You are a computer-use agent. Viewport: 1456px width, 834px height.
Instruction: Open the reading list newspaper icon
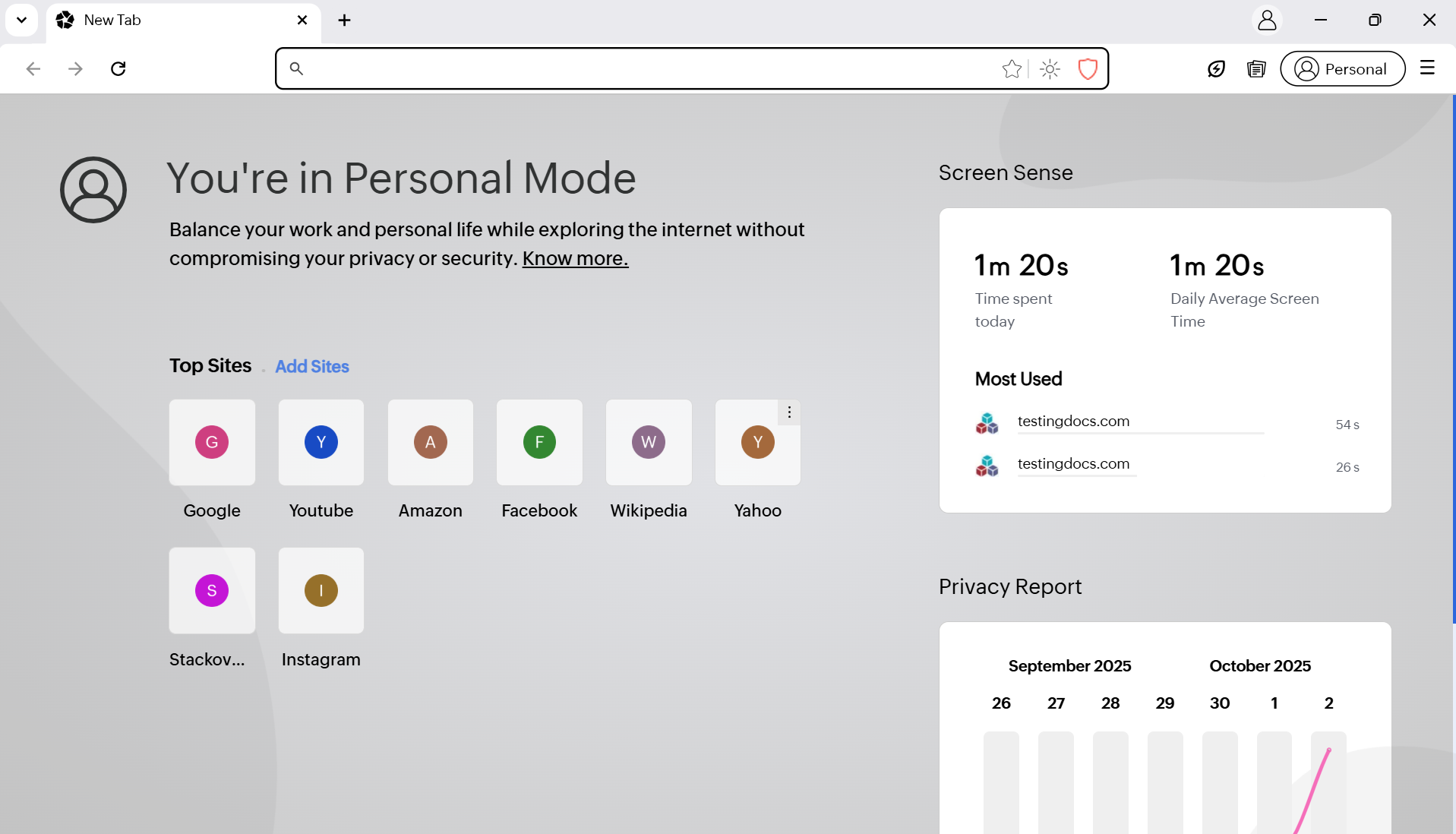1256,69
